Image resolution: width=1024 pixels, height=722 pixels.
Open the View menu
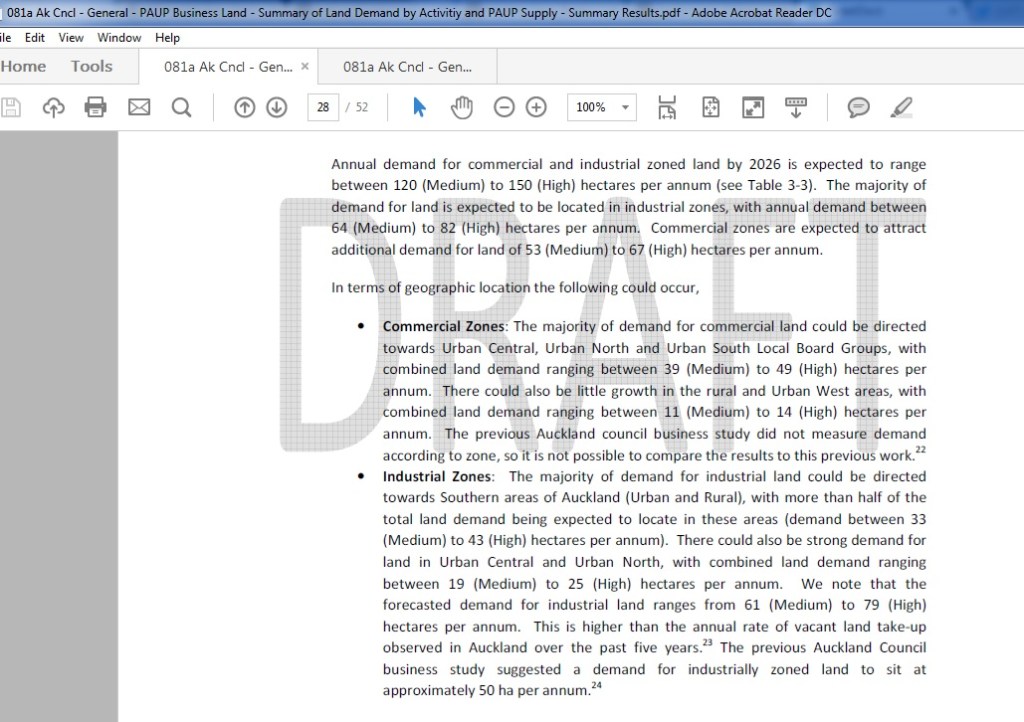pyautogui.click(x=70, y=37)
